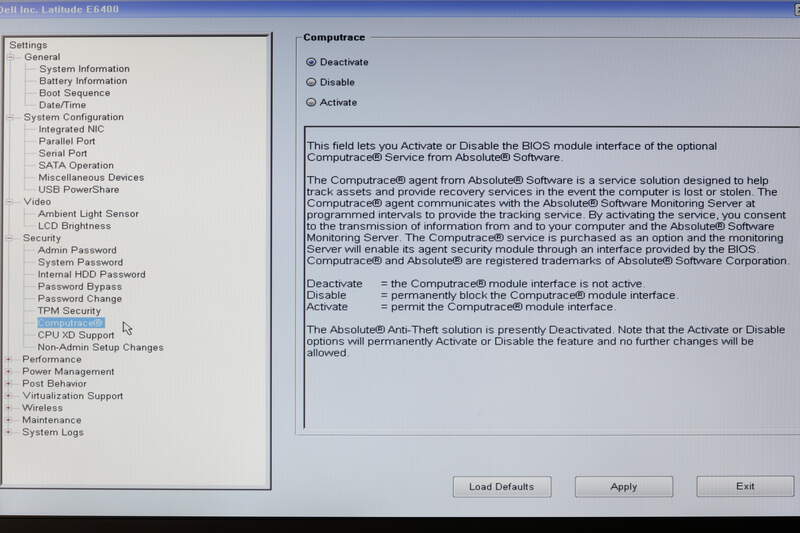Open Password Change settings
This screenshot has height=533, width=800.
pos(80,299)
